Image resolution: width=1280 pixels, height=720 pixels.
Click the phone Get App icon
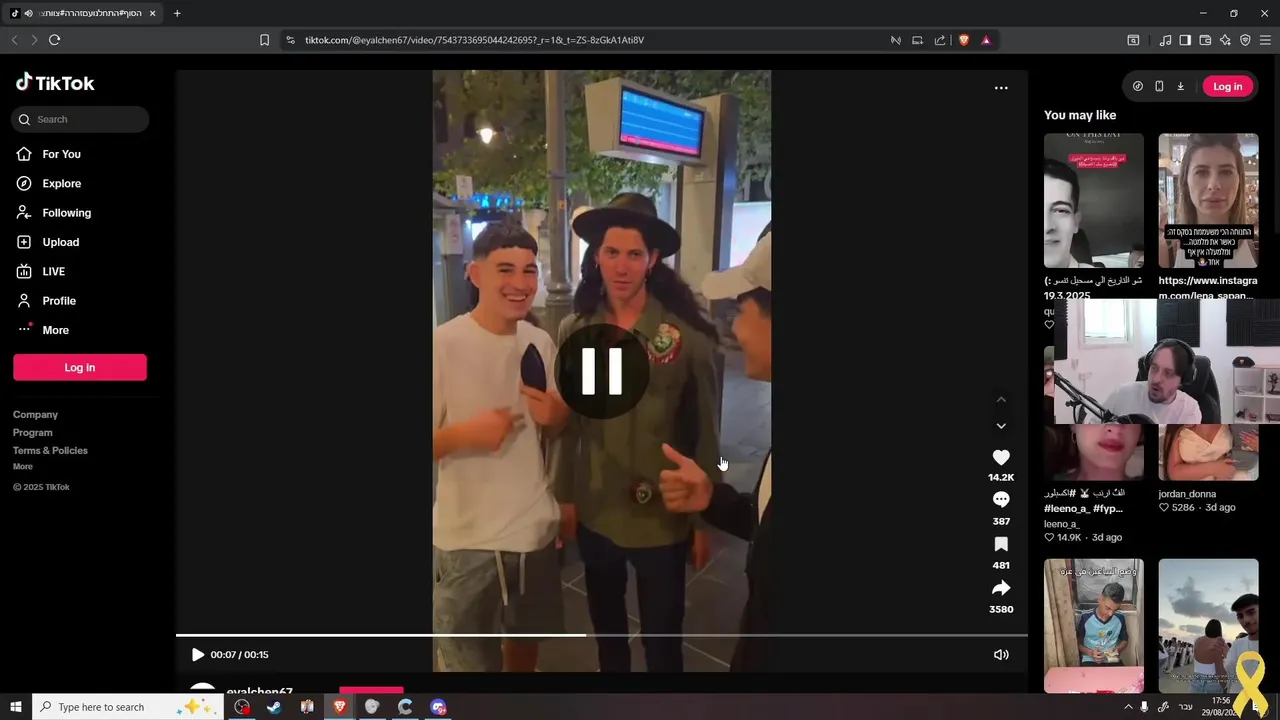pos(1159,86)
